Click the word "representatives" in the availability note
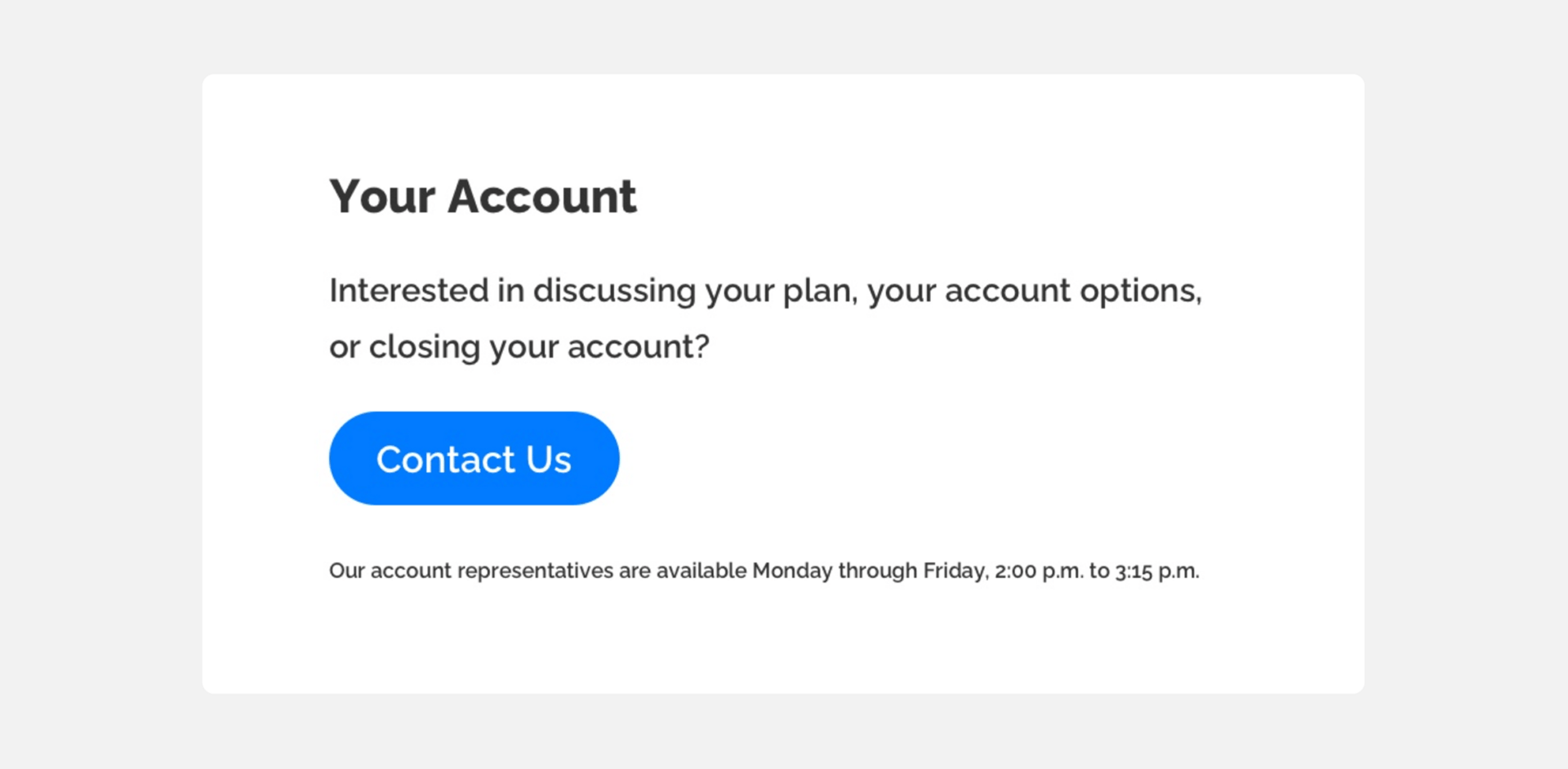 tap(535, 571)
